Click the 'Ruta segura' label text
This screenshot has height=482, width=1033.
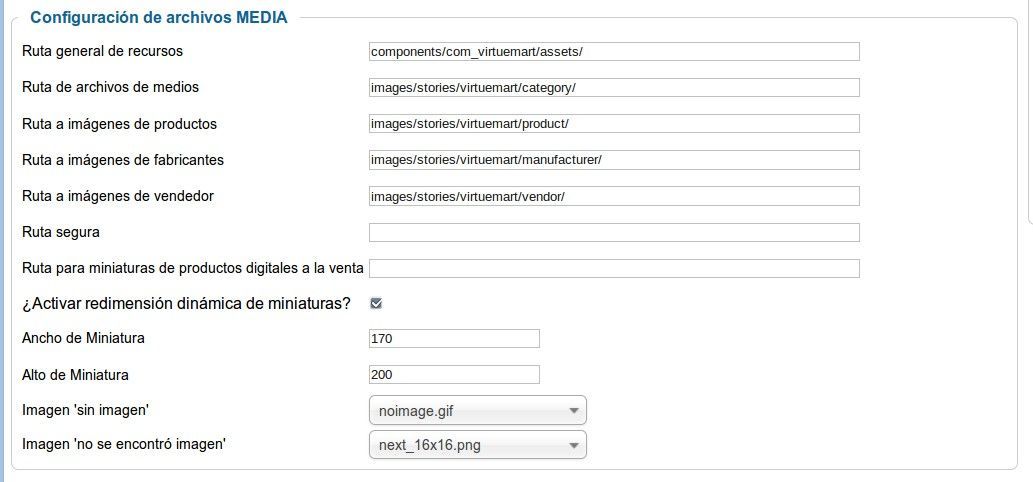[61, 232]
